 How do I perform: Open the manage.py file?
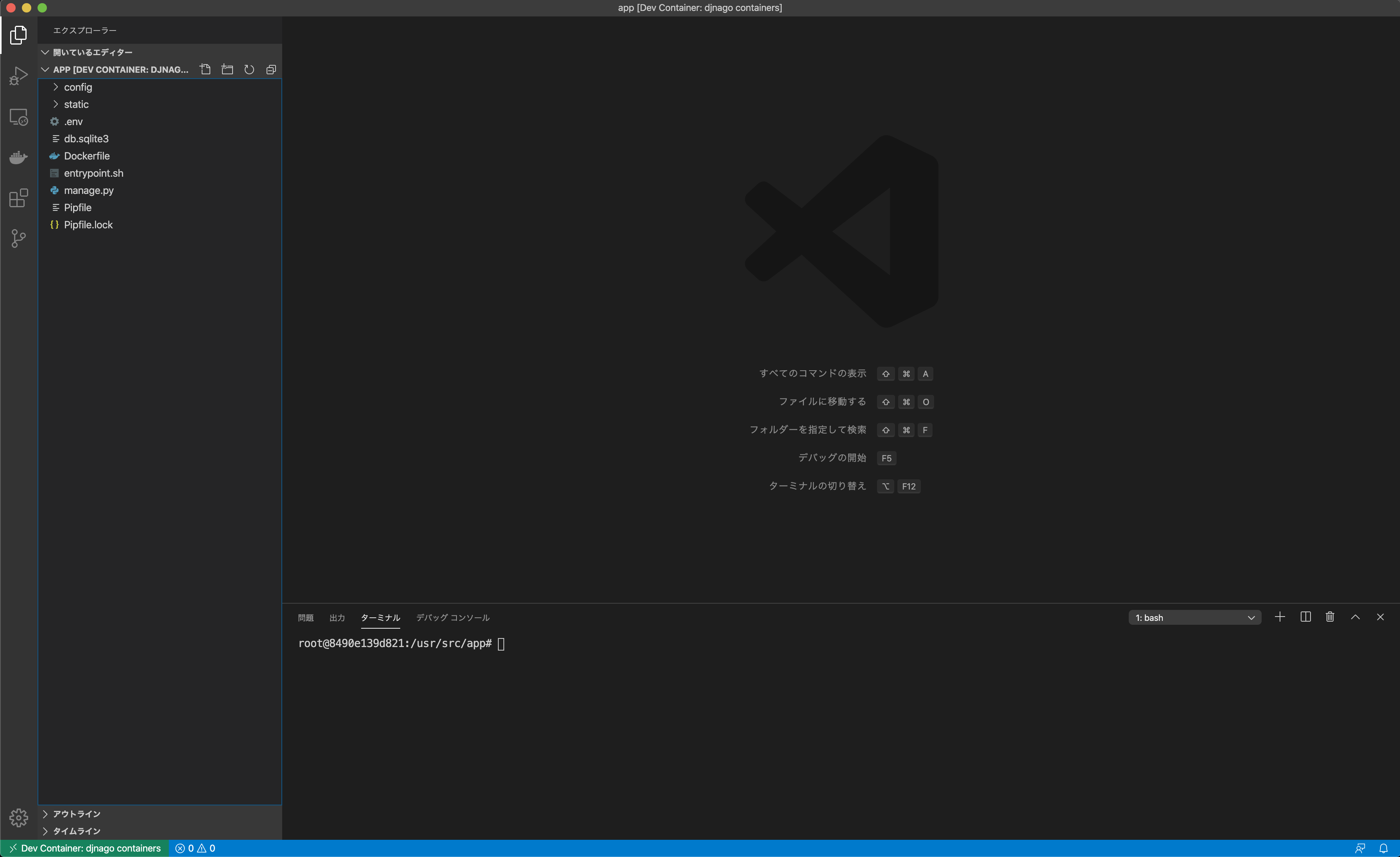pyautogui.click(x=159, y=190)
